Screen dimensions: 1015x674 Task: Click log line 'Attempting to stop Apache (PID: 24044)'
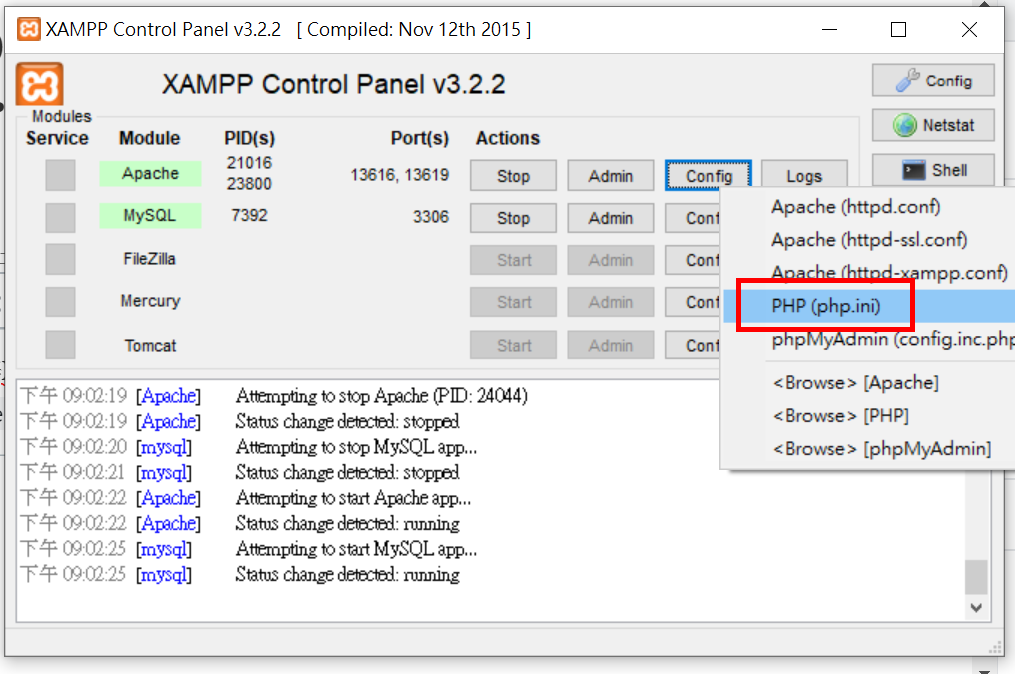pos(381,396)
